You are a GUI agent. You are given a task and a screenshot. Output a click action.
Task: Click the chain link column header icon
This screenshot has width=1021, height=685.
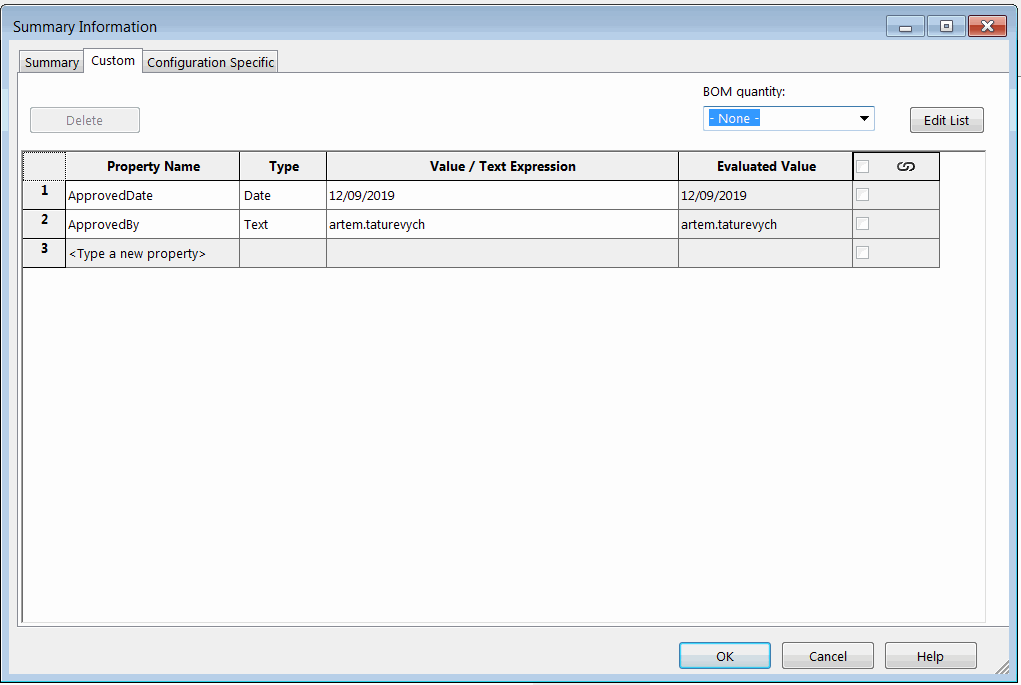907,166
